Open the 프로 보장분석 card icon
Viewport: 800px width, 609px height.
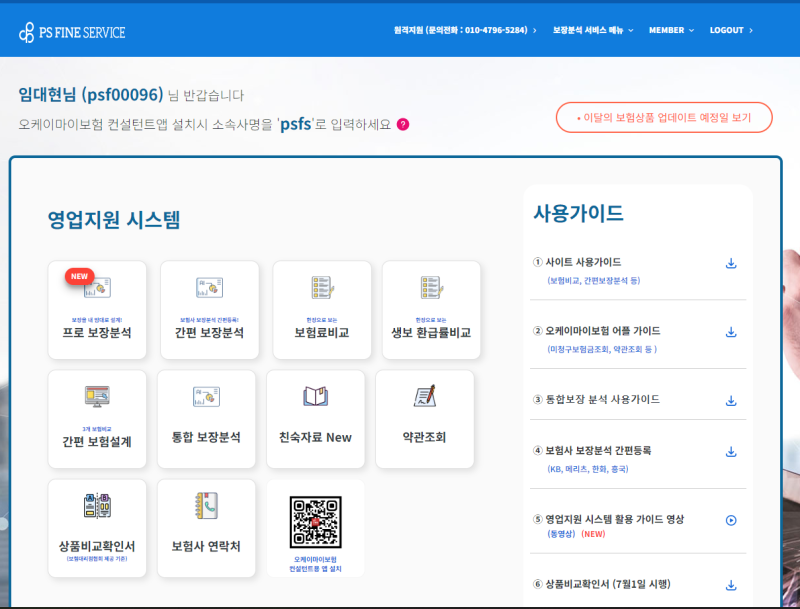pos(98,287)
